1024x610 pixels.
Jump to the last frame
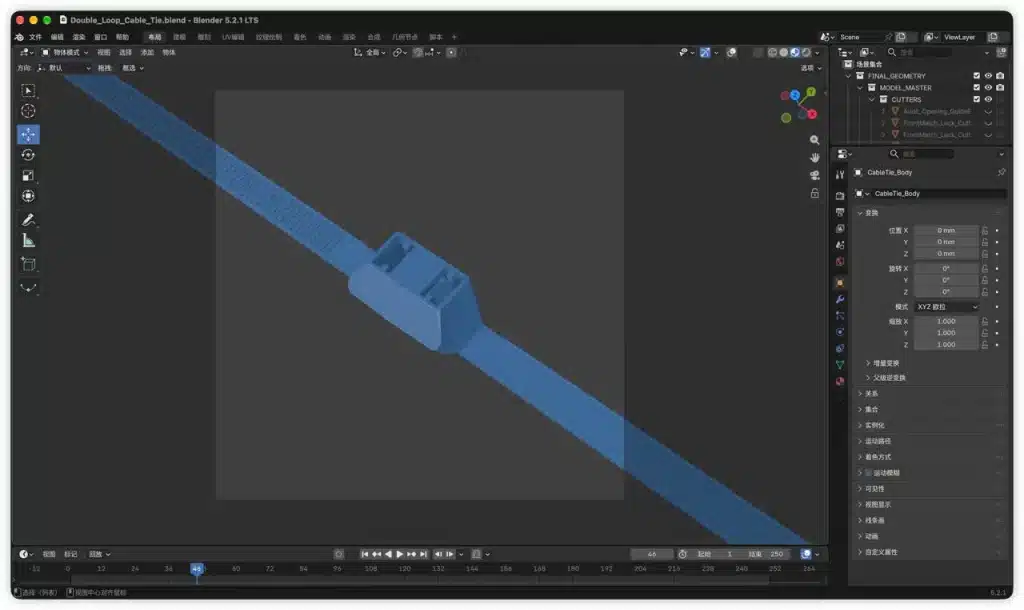coord(423,554)
